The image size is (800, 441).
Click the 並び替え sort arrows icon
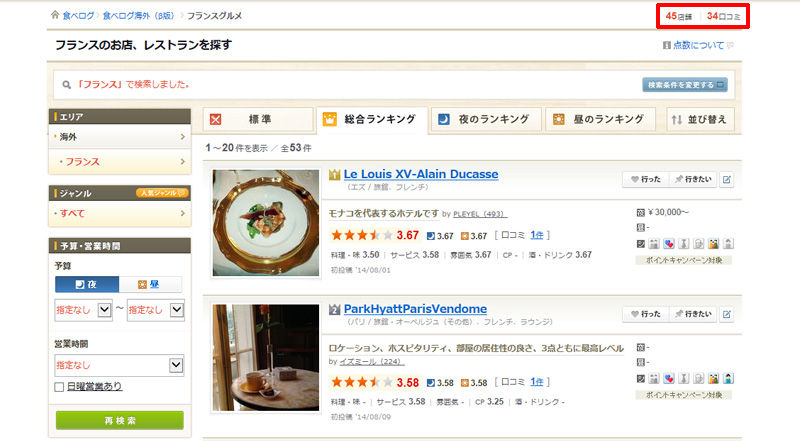coord(677,119)
